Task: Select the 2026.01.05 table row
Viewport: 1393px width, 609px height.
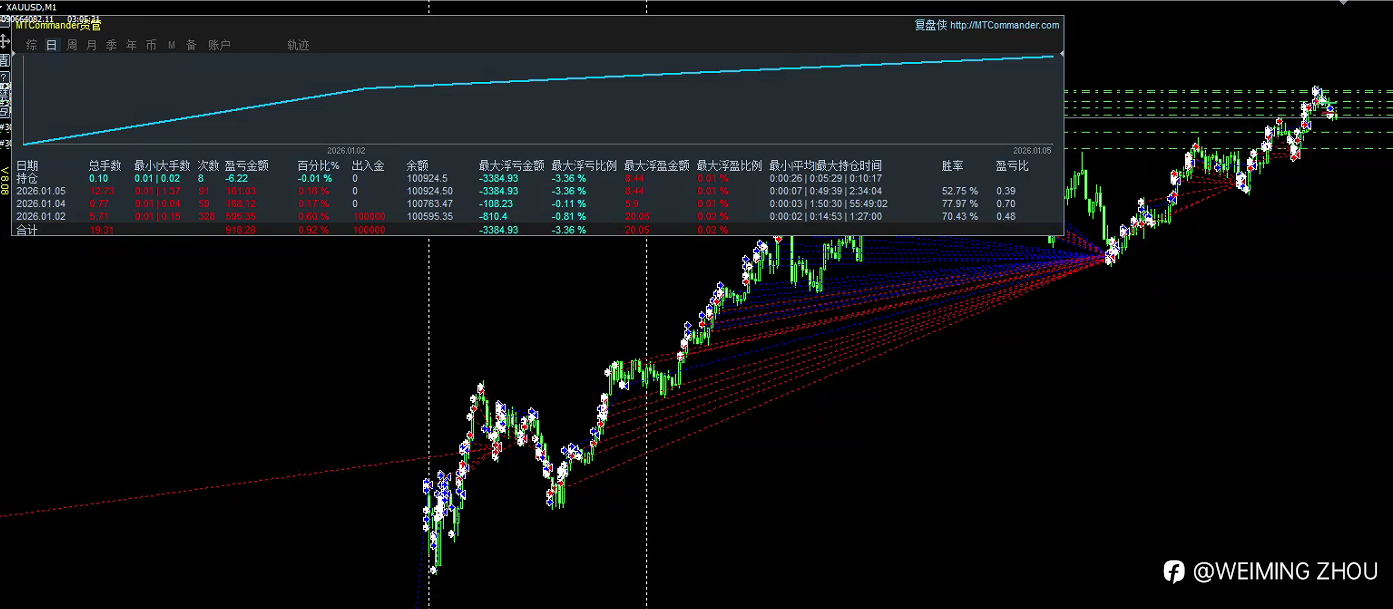Action: click(540, 191)
